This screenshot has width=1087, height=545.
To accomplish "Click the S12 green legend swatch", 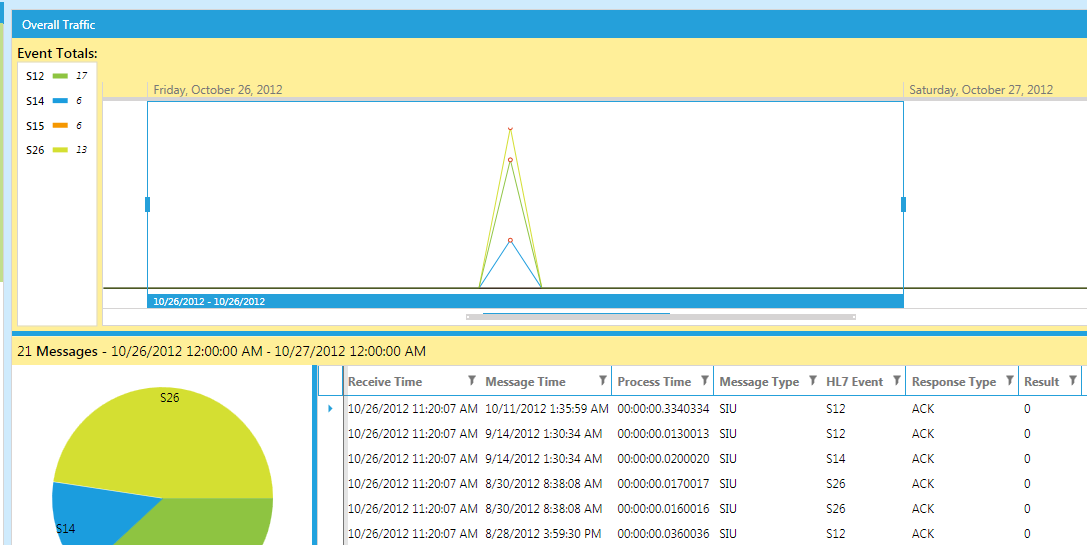I will (x=60, y=76).
